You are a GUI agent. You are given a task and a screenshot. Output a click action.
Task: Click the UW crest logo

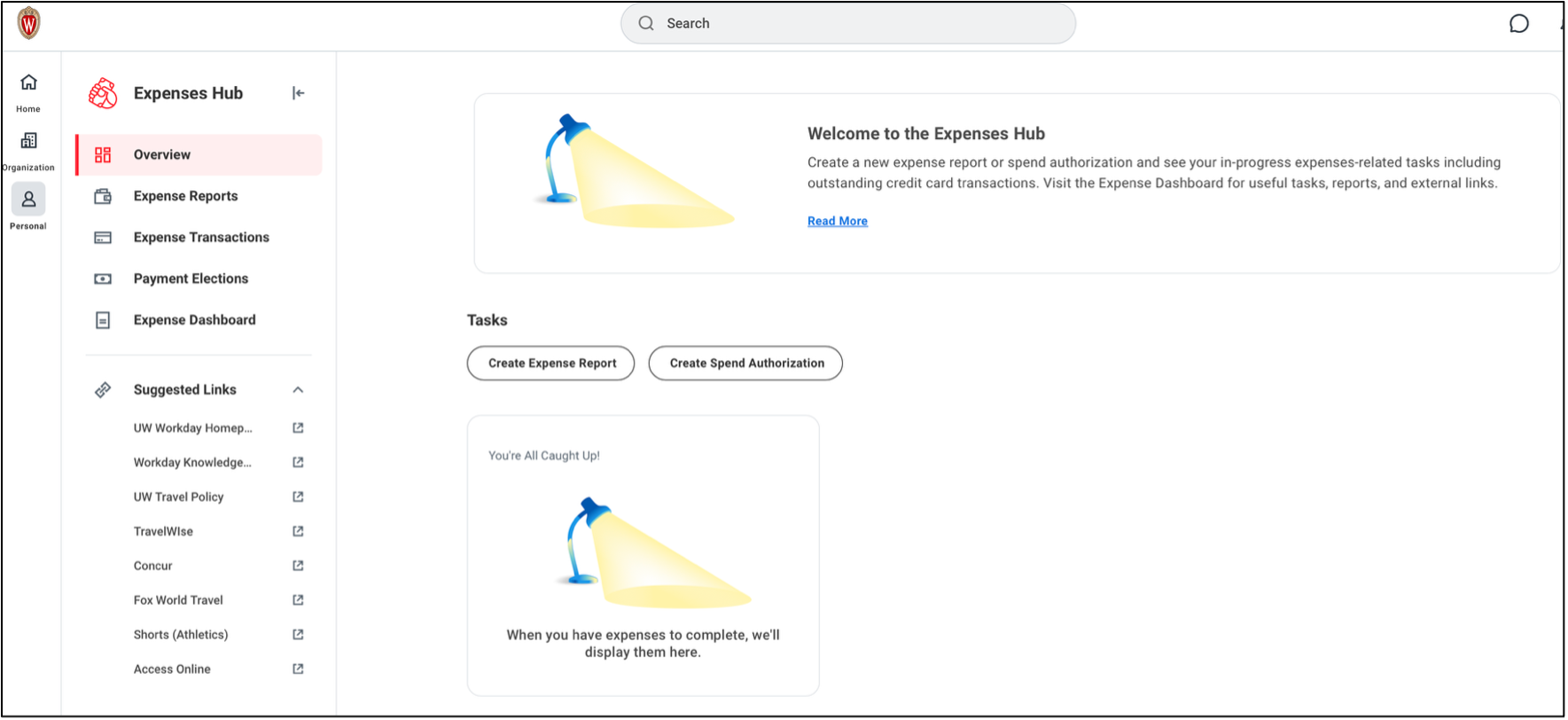pos(29,24)
